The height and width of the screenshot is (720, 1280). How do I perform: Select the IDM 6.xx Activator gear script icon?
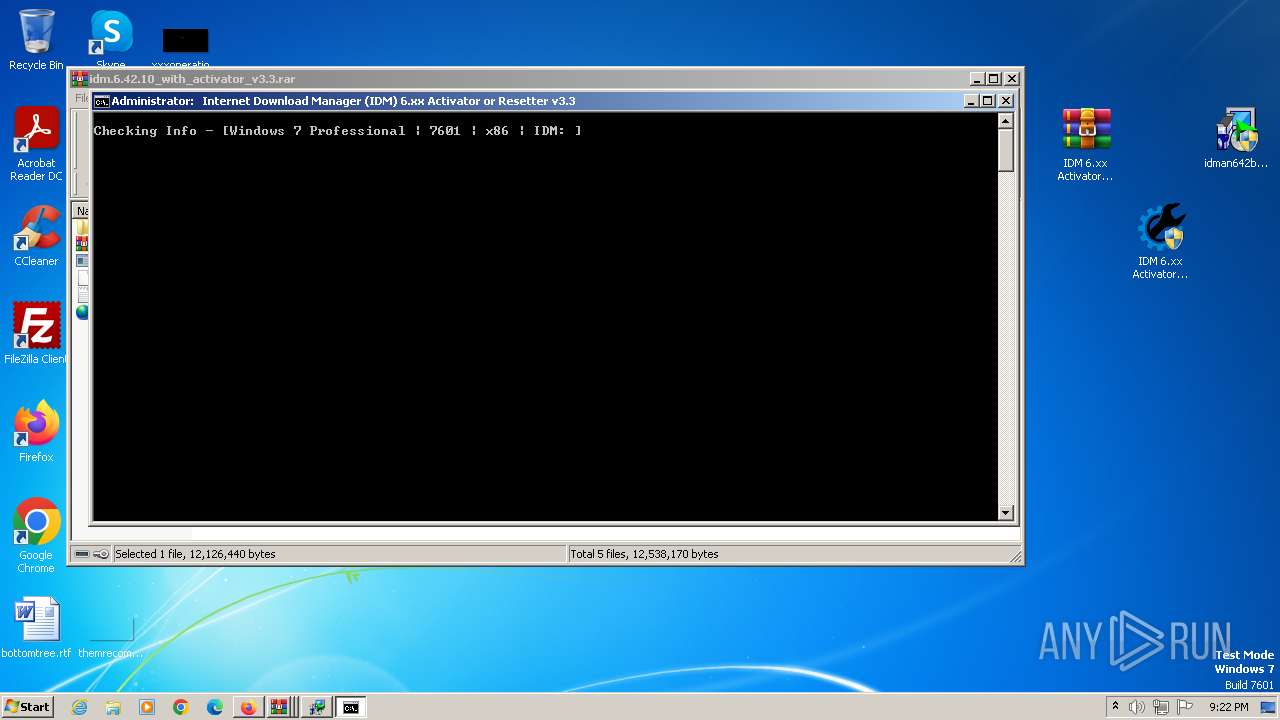click(x=1161, y=242)
